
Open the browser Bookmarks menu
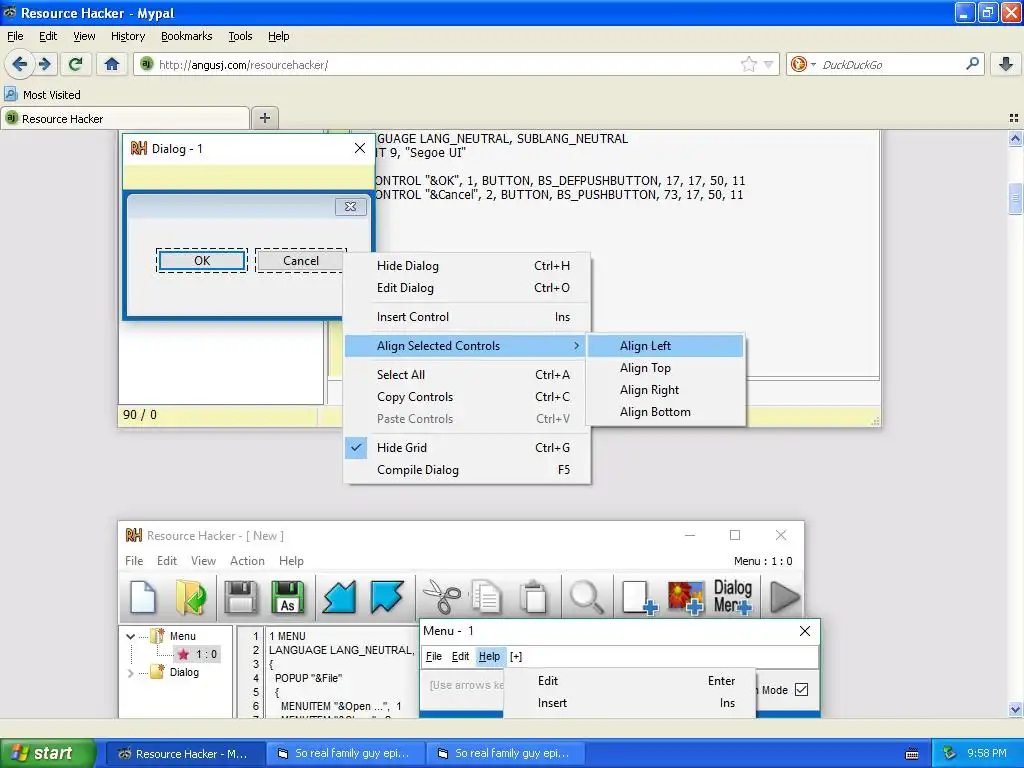(187, 36)
